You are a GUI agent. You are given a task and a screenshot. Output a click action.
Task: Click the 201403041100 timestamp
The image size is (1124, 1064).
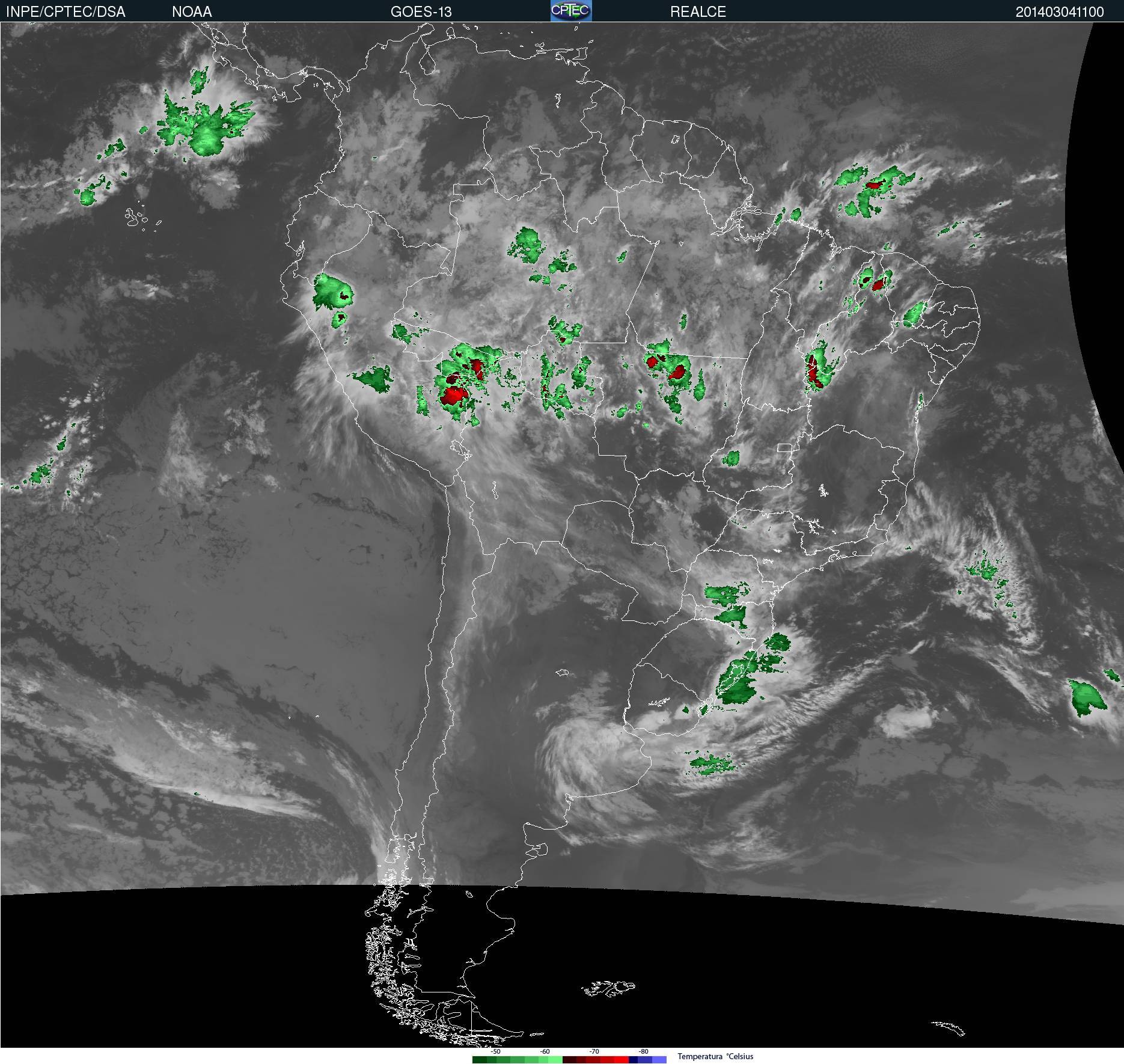[1060, 11]
